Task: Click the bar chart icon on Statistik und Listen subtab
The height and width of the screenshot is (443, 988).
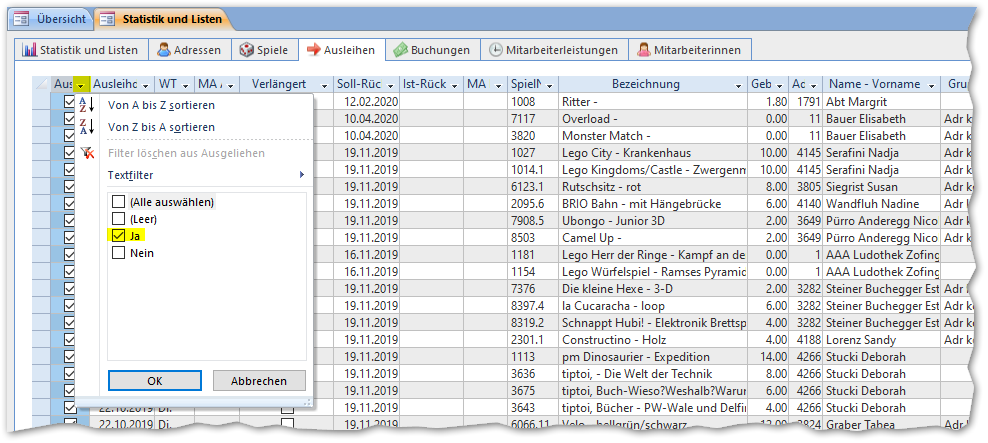Action: 30,50
